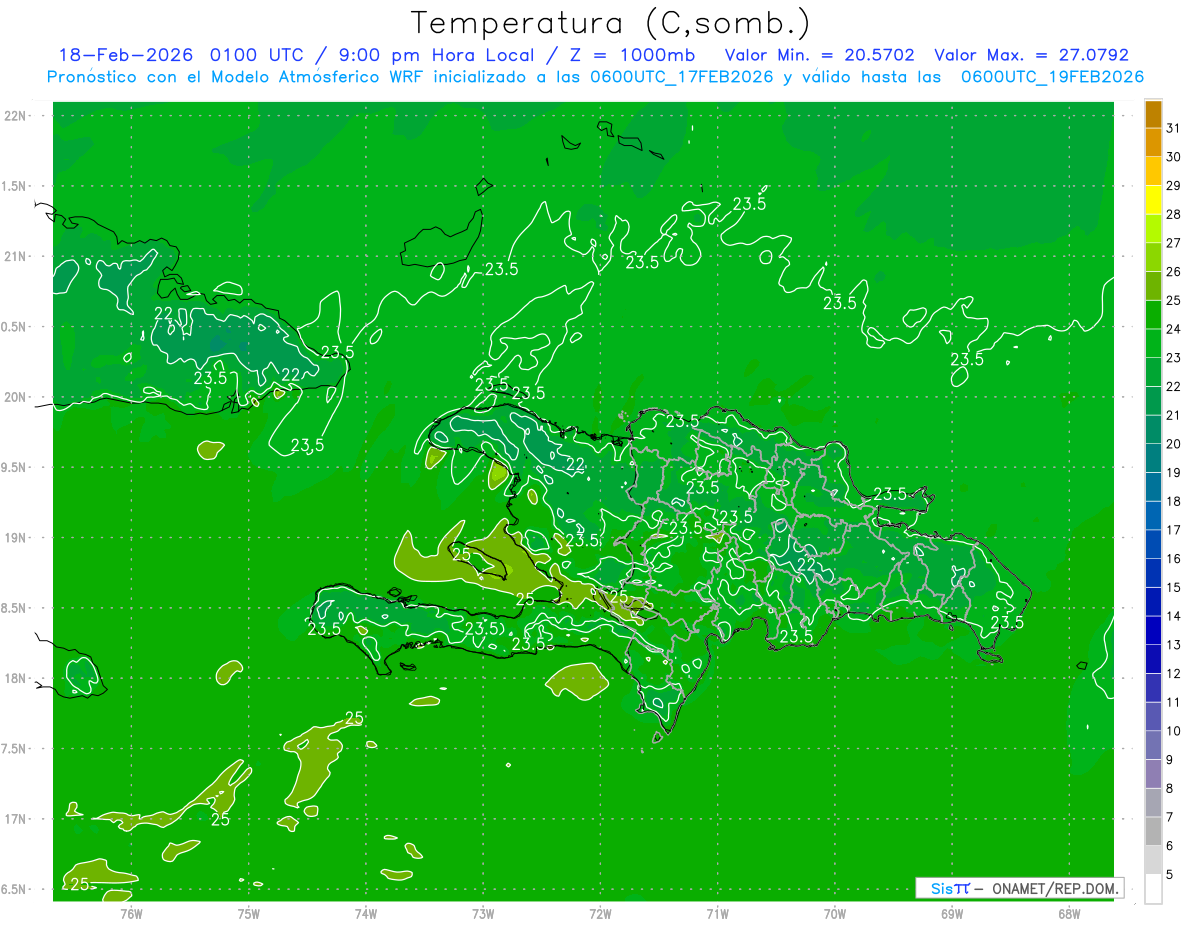This screenshot has width=1200, height=927.
Task: Click the blue "Sisπ" logo text
Action: click(x=949, y=888)
